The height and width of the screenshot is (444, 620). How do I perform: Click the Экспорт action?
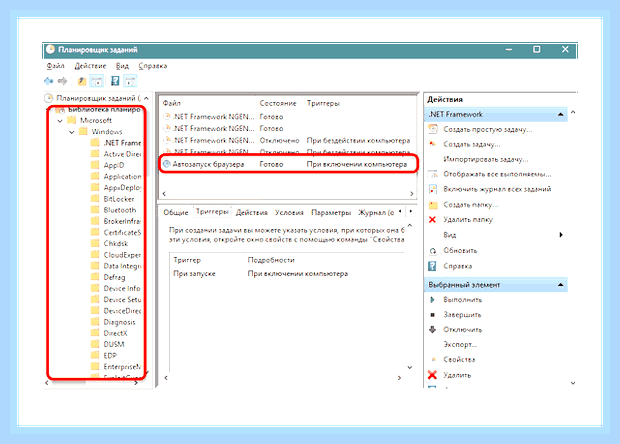coord(460,344)
